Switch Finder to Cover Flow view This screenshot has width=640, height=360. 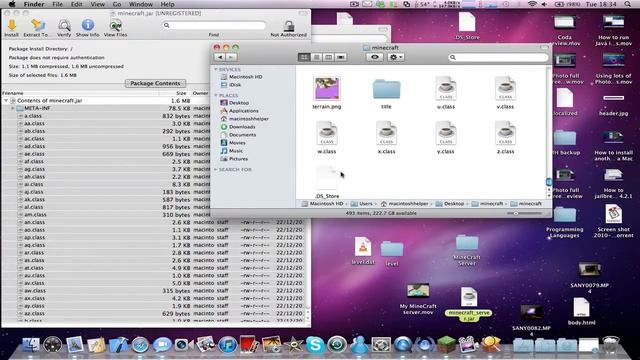click(340, 57)
